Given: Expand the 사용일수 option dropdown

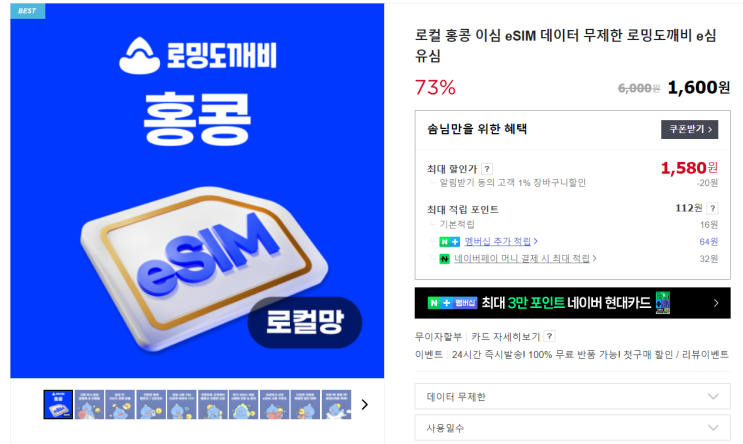Looking at the screenshot, I should (572, 428).
